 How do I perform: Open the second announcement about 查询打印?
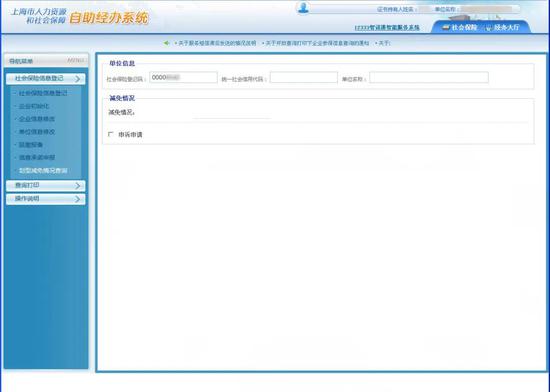tap(316, 43)
